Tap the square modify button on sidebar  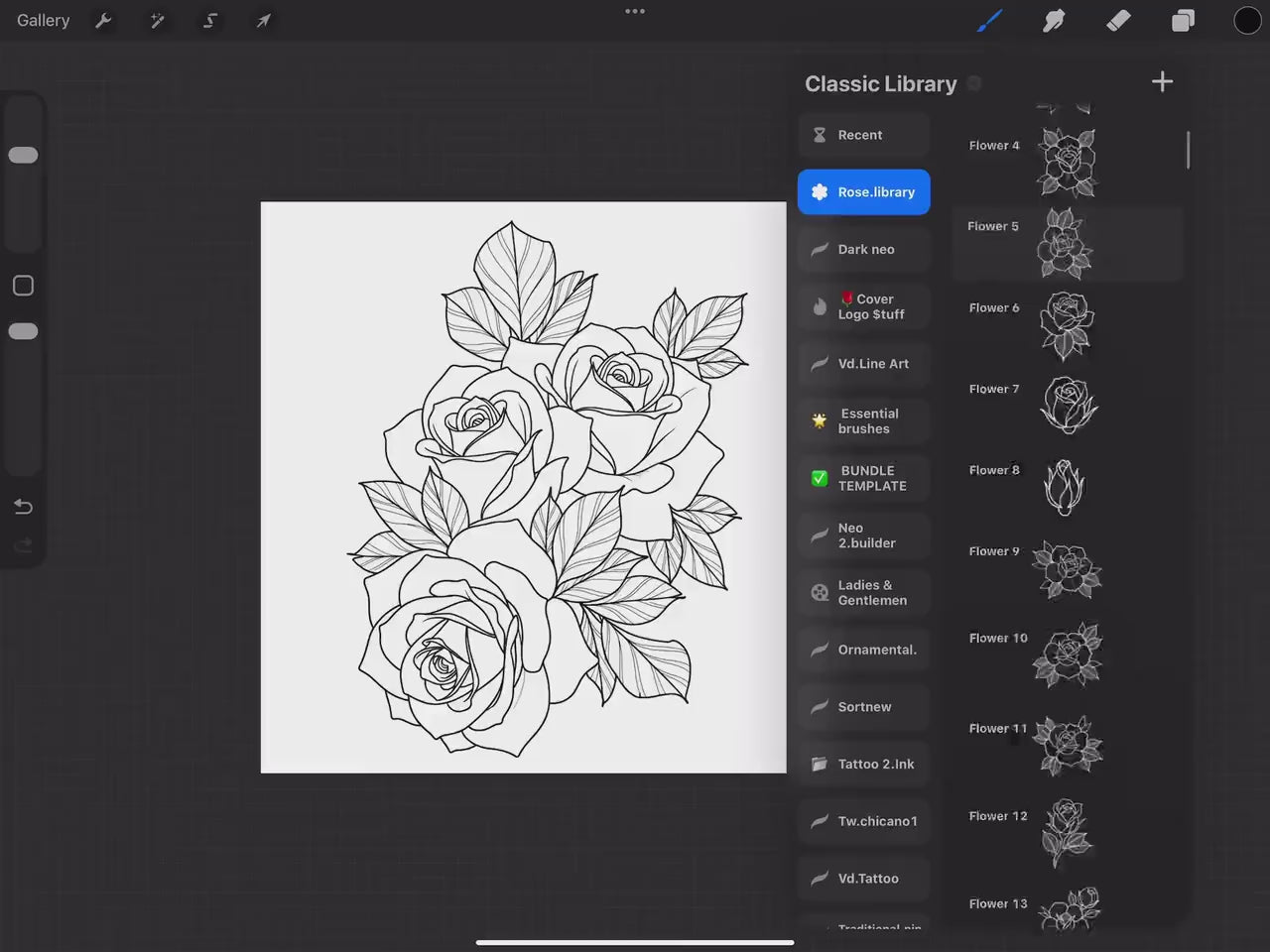[x=23, y=286]
